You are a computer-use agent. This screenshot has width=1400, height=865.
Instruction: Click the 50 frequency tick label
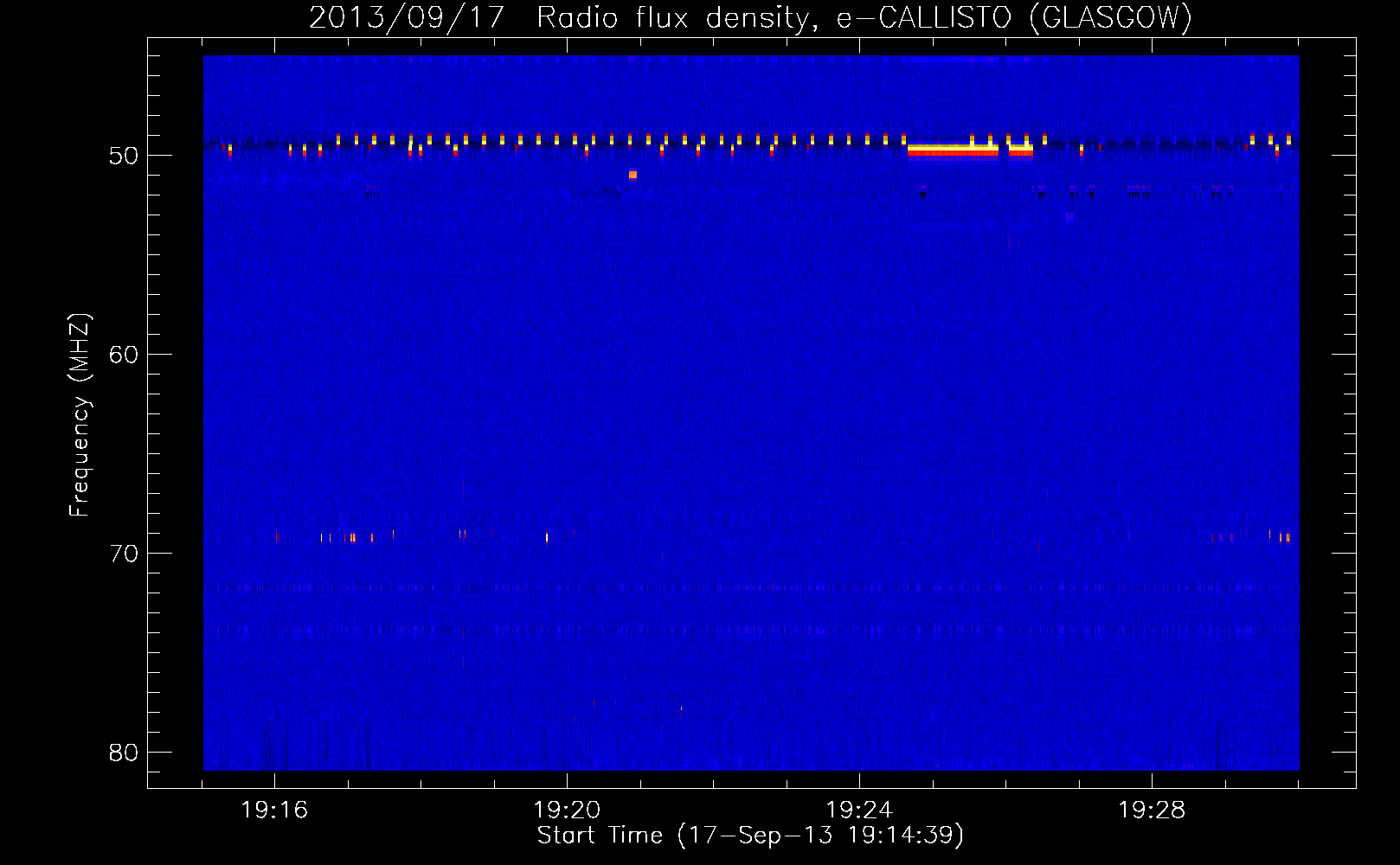click(124, 156)
